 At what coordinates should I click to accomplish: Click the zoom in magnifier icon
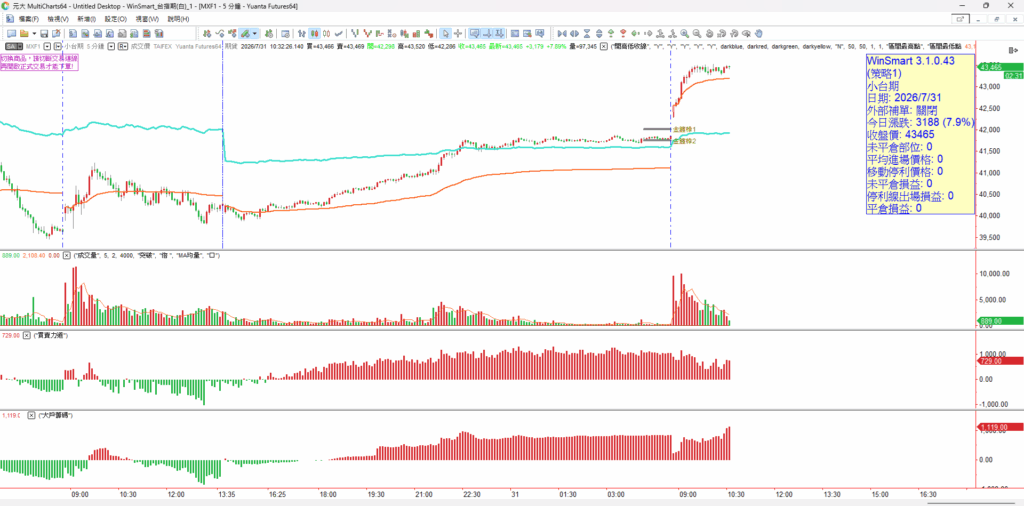point(684,33)
